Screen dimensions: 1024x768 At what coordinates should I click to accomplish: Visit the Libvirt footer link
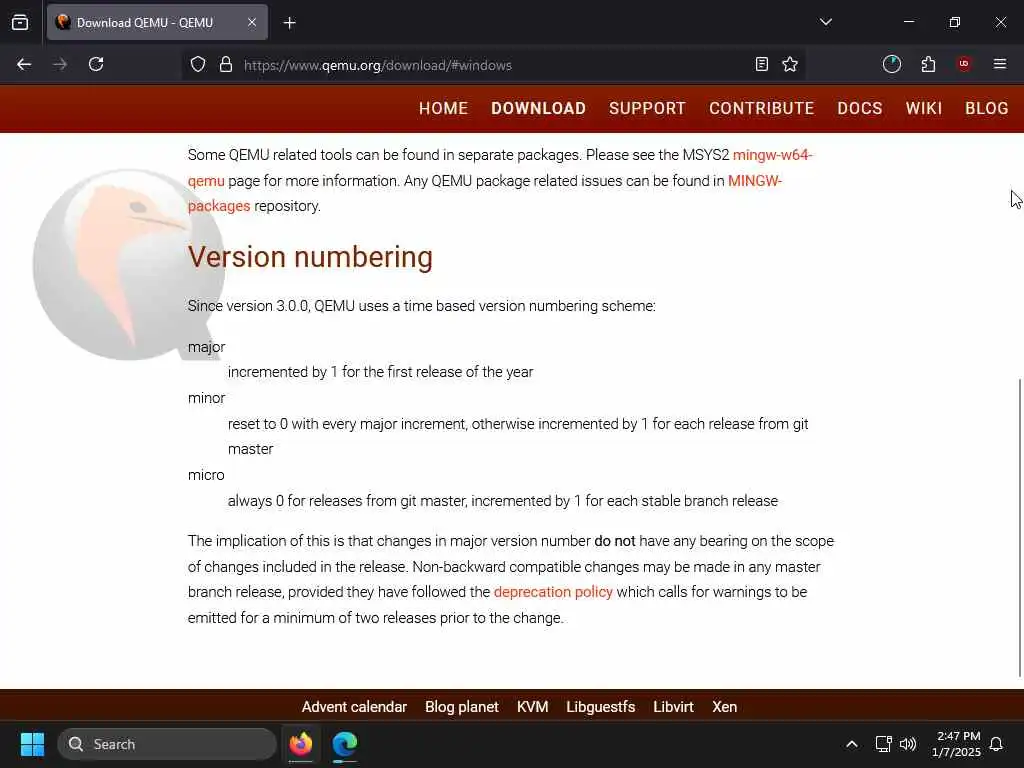[x=673, y=707]
